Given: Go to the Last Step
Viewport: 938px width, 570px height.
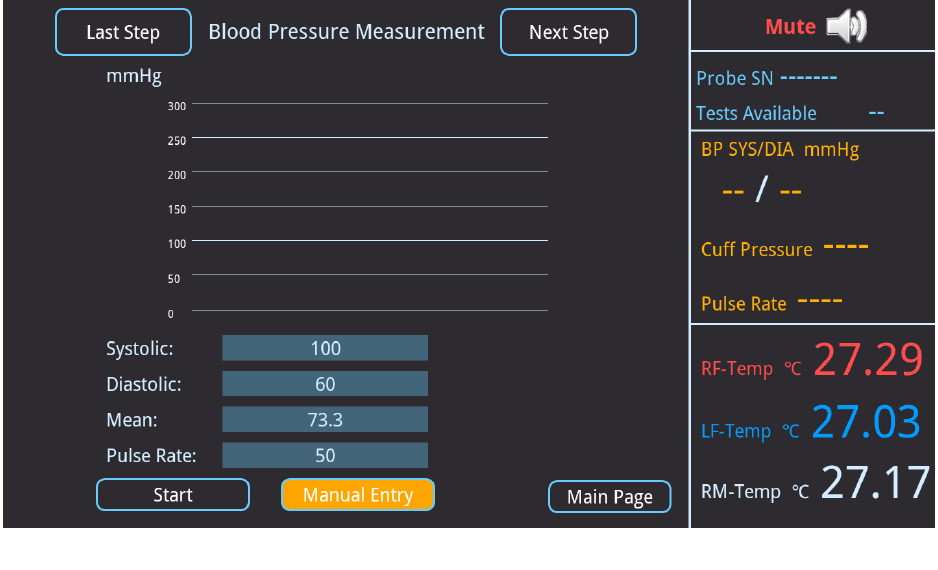Looking at the screenshot, I should [x=123, y=32].
